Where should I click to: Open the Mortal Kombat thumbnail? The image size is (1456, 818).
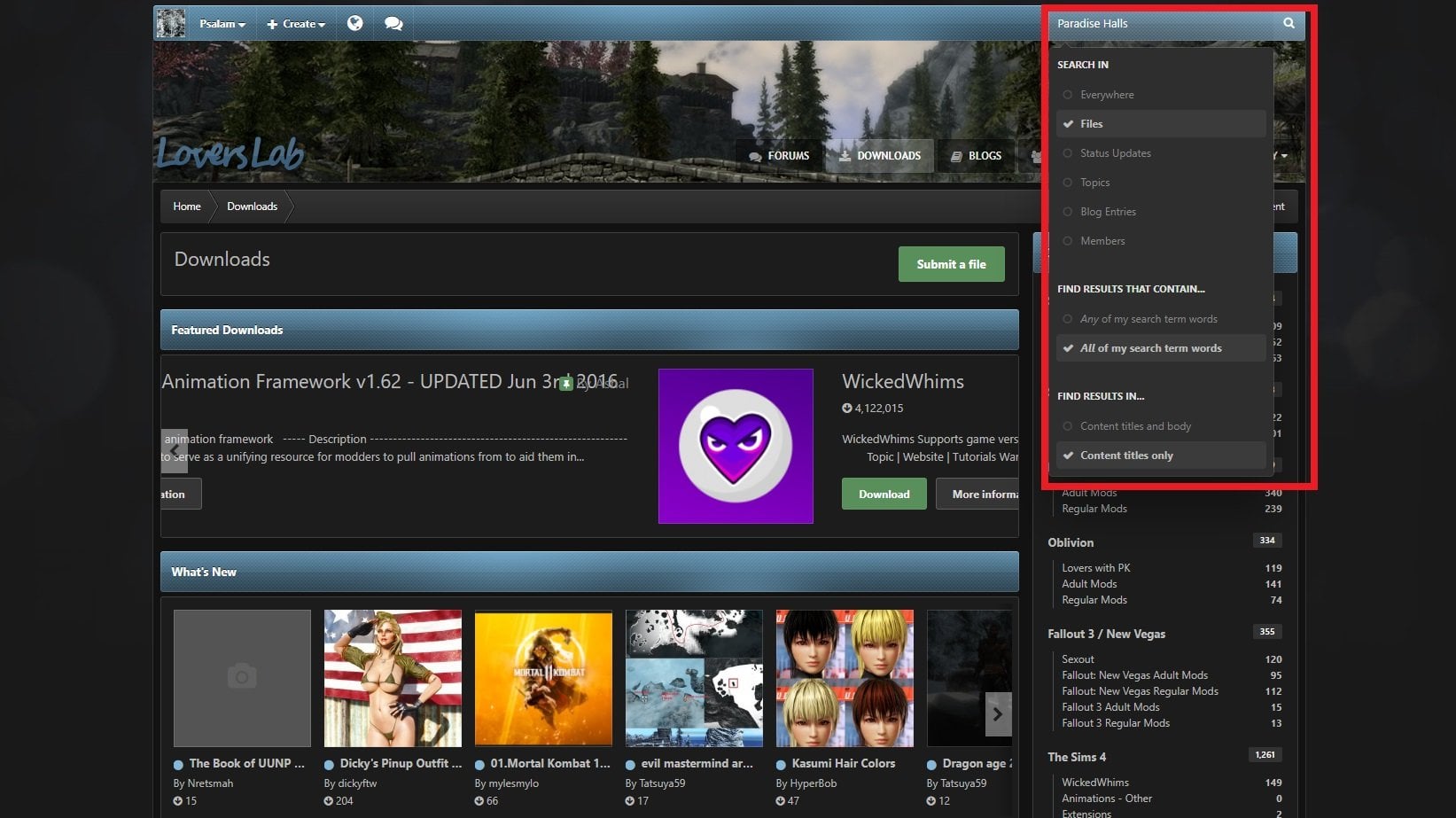coord(543,678)
